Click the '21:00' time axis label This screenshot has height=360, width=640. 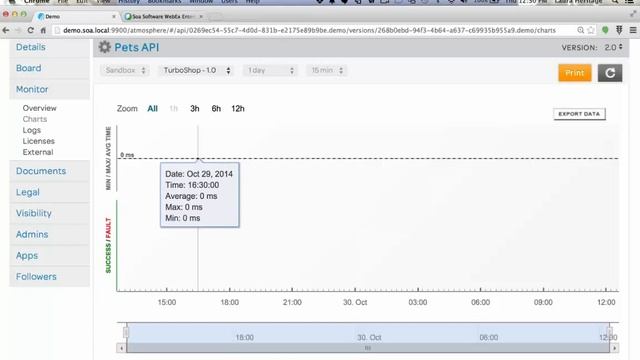tap(292, 302)
